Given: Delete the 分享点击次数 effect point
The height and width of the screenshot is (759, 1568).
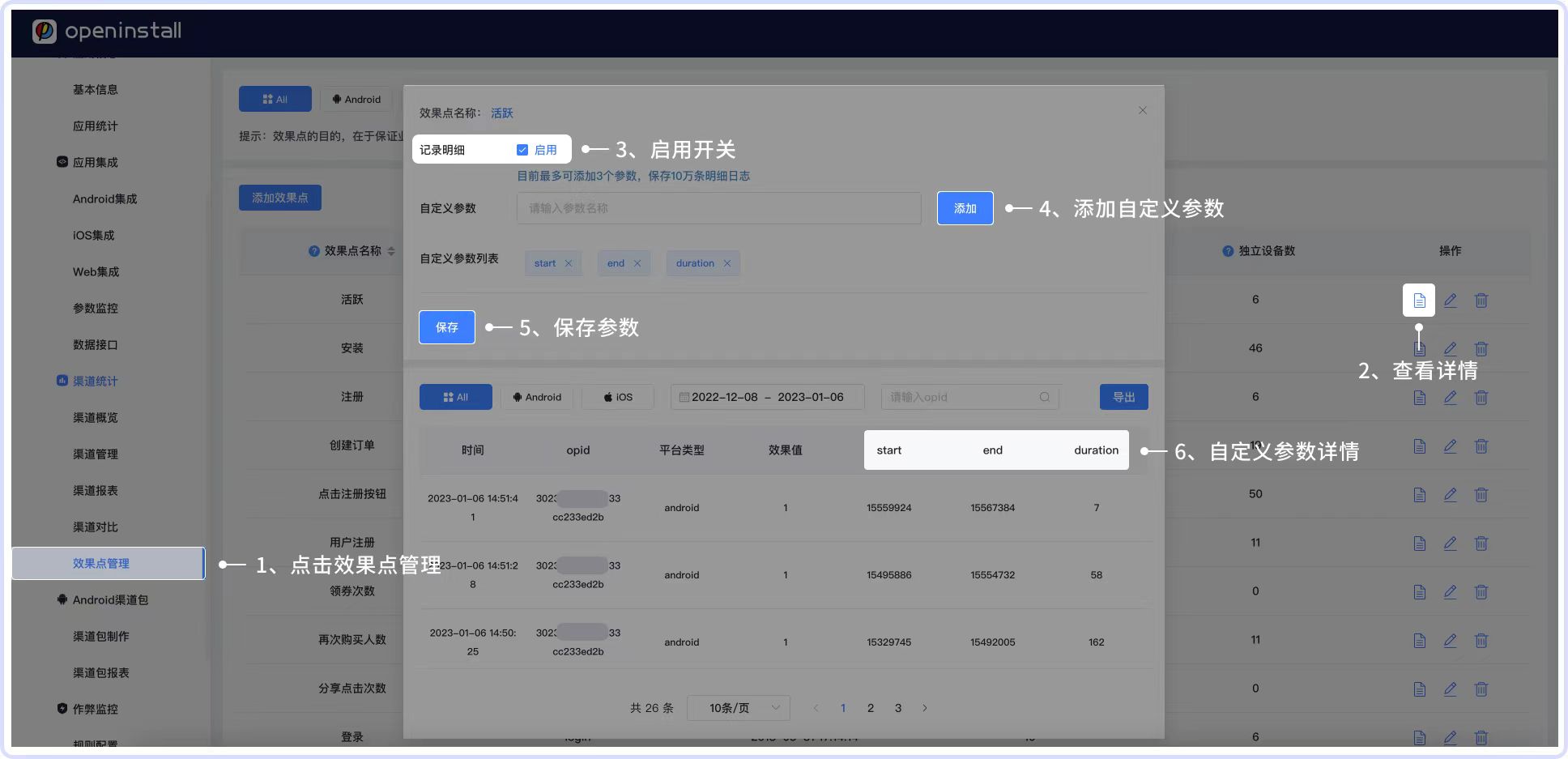Looking at the screenshot, I should point(1481,689).
